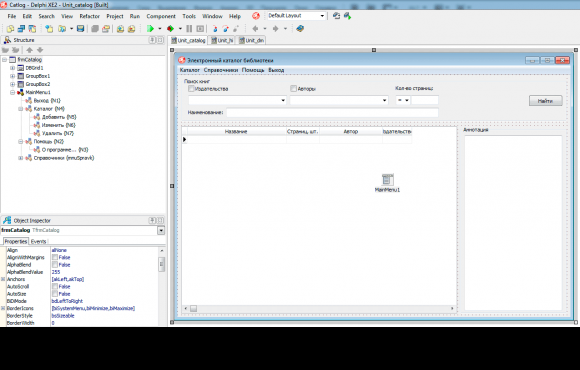Toggle the Издательства checkbox
The image size is (580, 370).
point(191,88)
